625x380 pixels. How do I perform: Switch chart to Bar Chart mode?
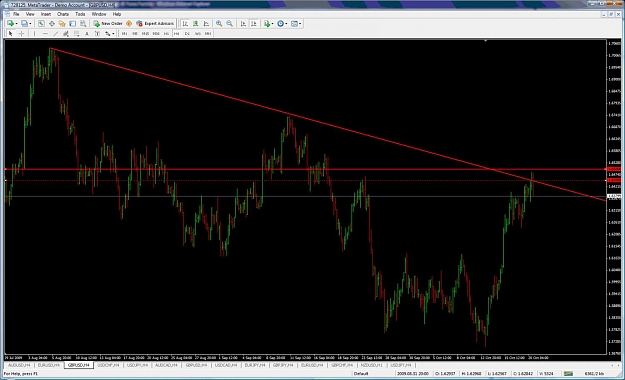pyautogui.click(x=185, y=24)
